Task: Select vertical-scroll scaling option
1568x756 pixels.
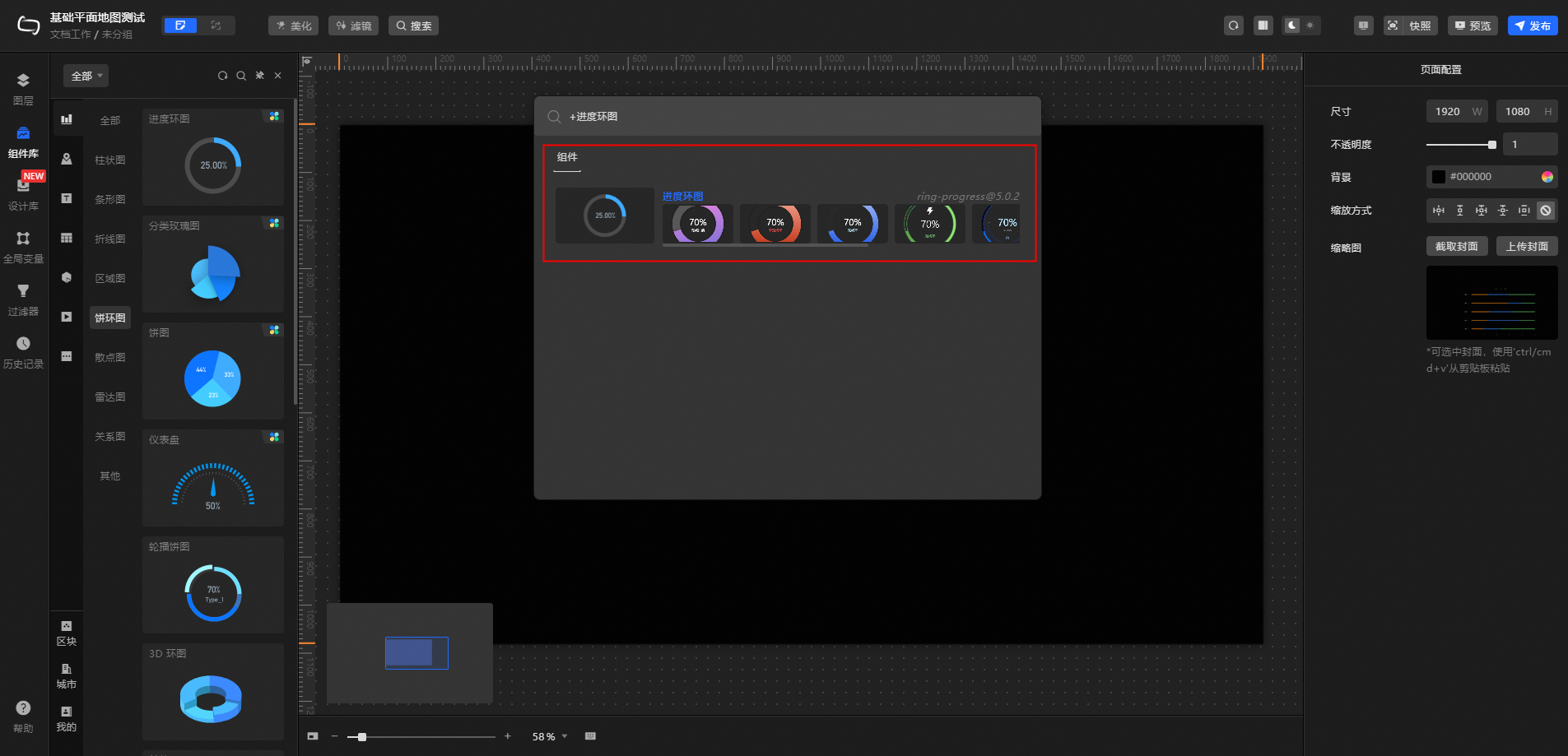Action: pos(1503,211)
